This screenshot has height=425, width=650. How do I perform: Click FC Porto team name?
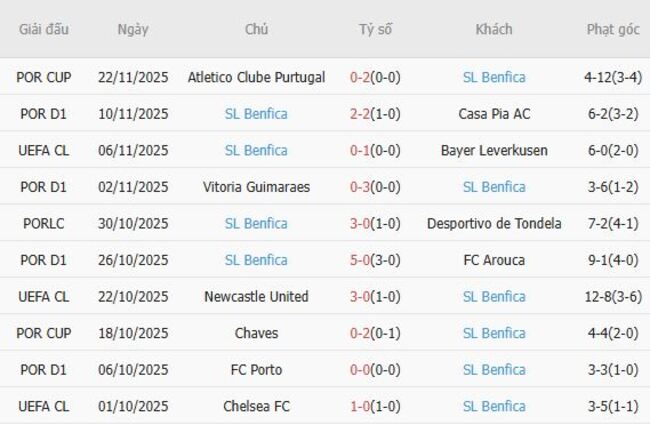(x=256, y=370)
